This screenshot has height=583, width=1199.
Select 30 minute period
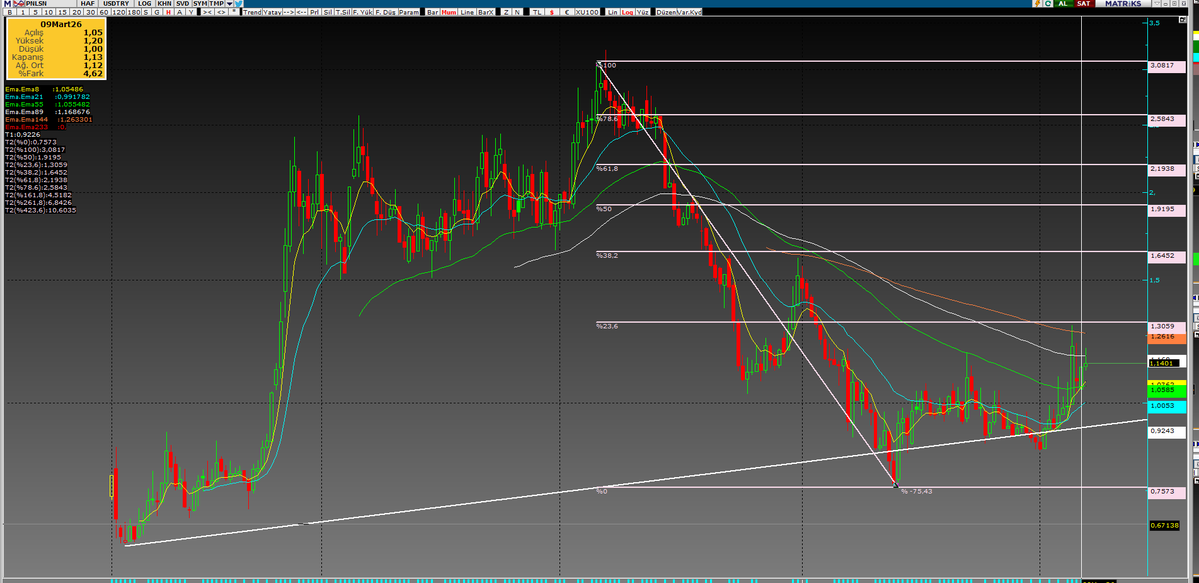(x=90, y=12)
